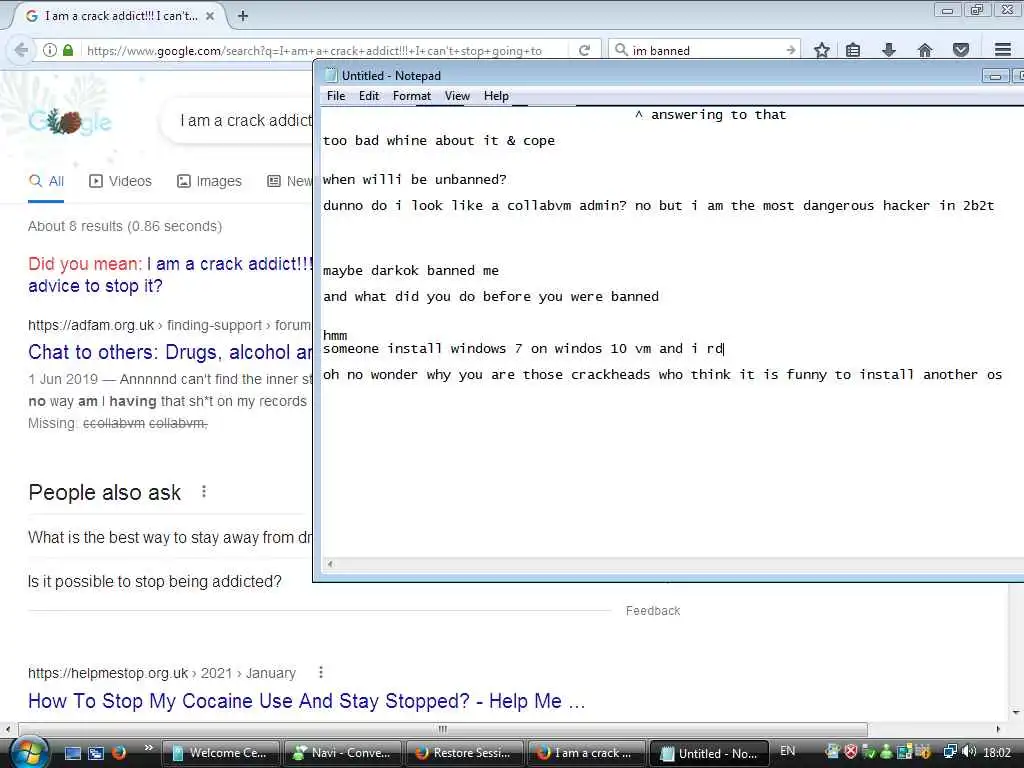Select the All search tab

(x=46, y=182)
